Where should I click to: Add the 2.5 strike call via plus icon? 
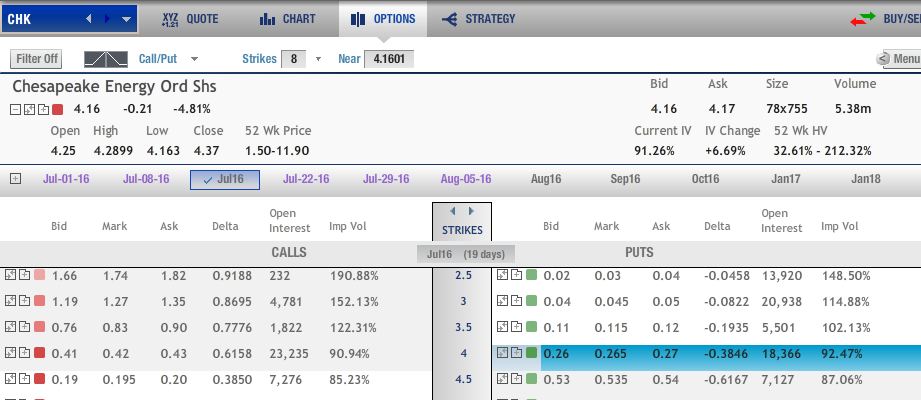click(24, 275)
